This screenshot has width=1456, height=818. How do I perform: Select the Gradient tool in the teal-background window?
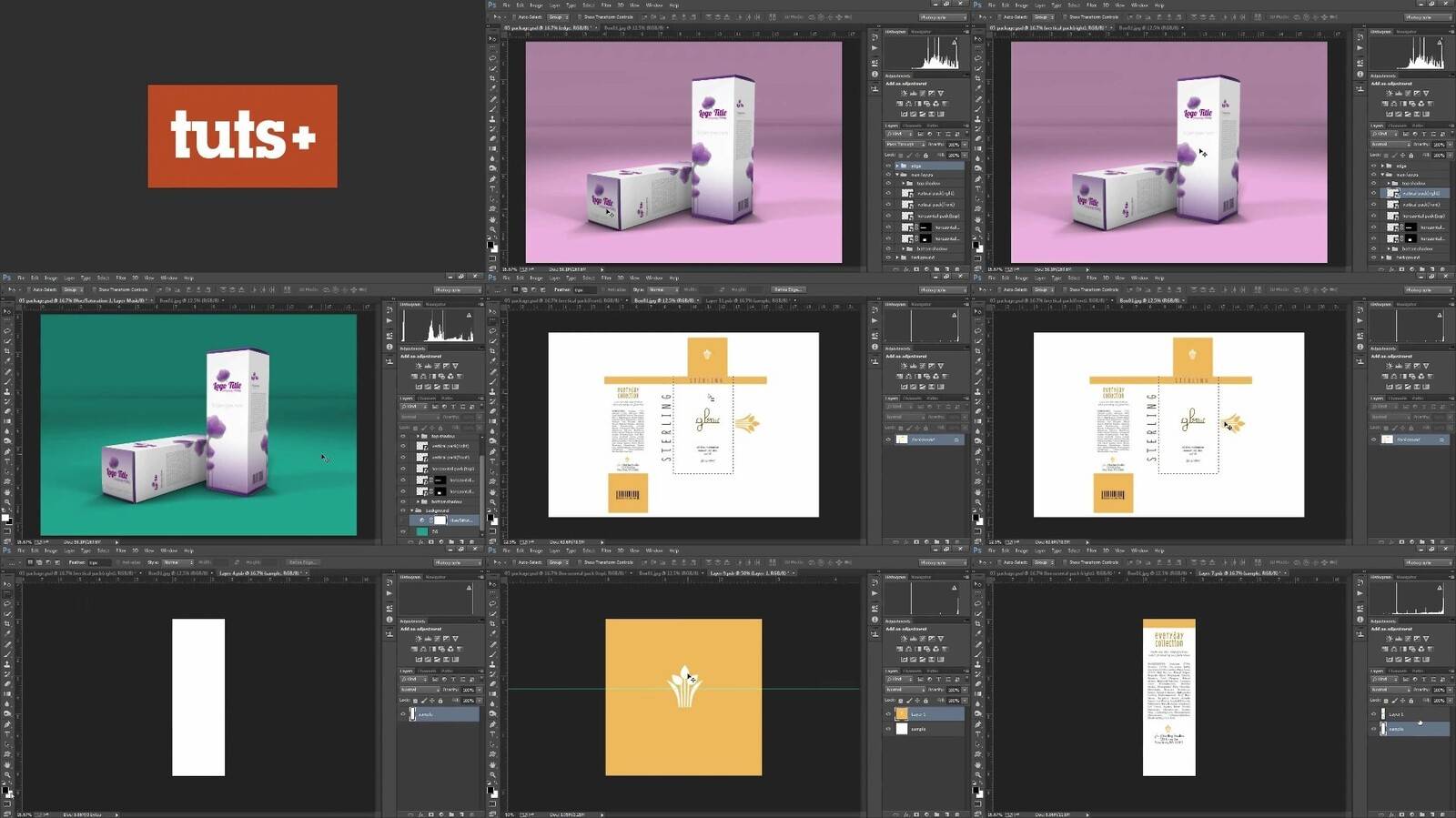(7, 421)
